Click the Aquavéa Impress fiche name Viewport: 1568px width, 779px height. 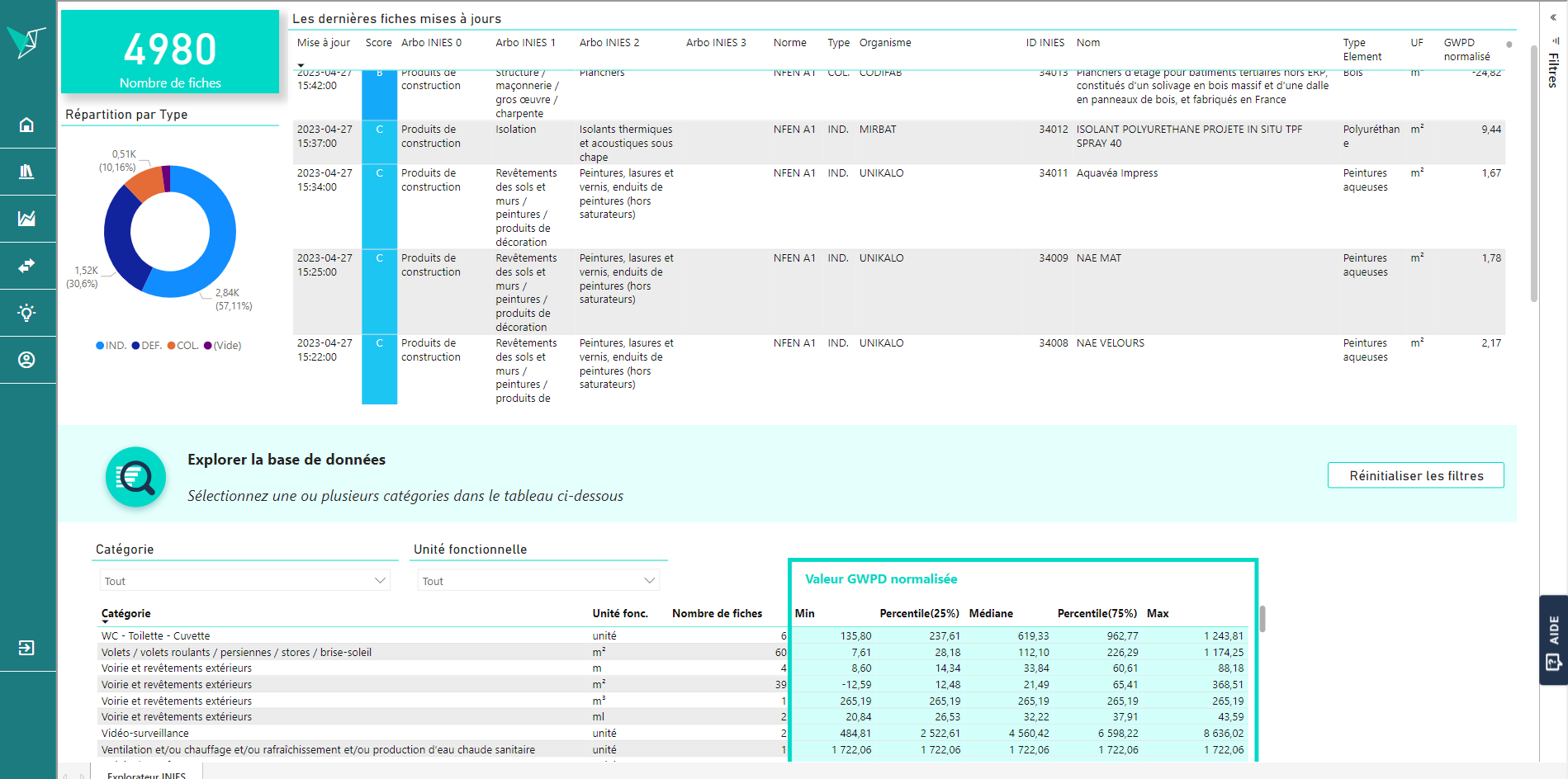pyautogui.click(x=1116, y=173)
